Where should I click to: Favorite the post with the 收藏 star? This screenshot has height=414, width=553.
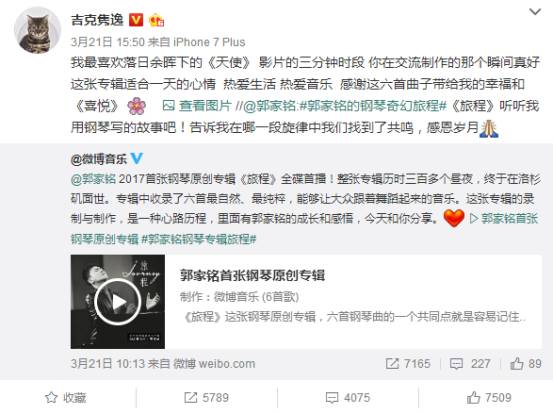tap(66, 398)
